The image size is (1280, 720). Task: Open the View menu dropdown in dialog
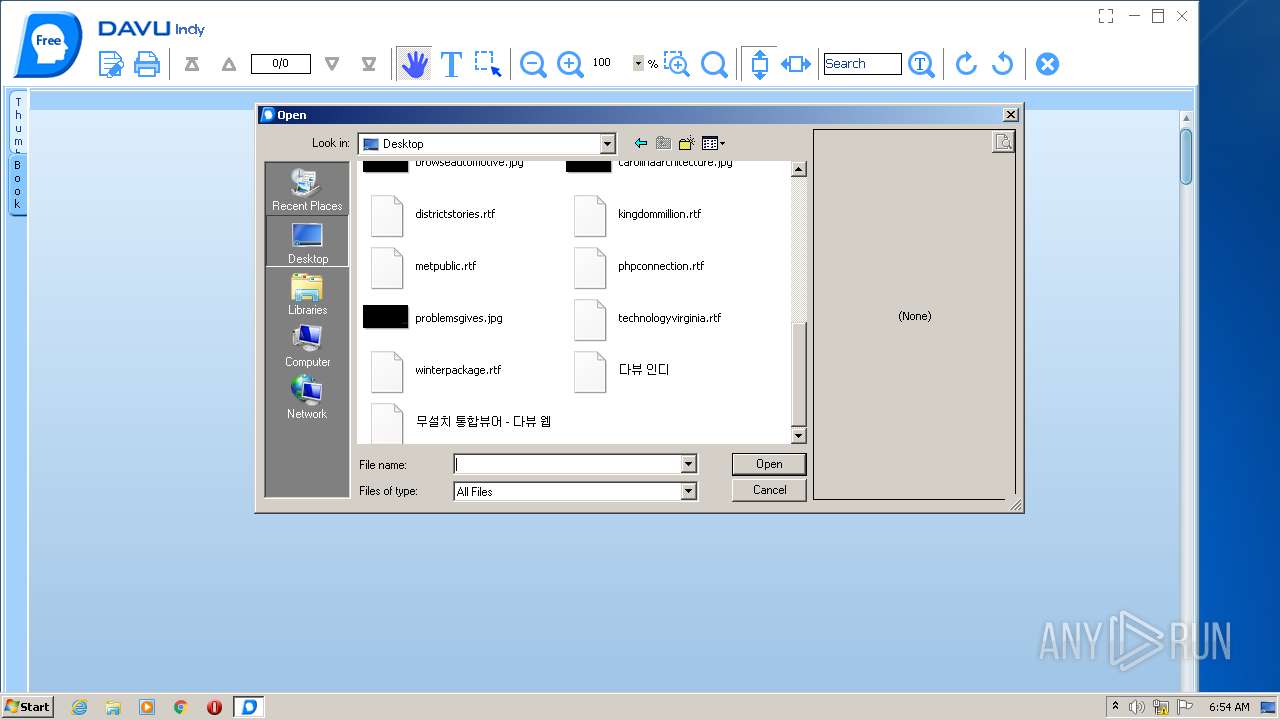(713, 144)
